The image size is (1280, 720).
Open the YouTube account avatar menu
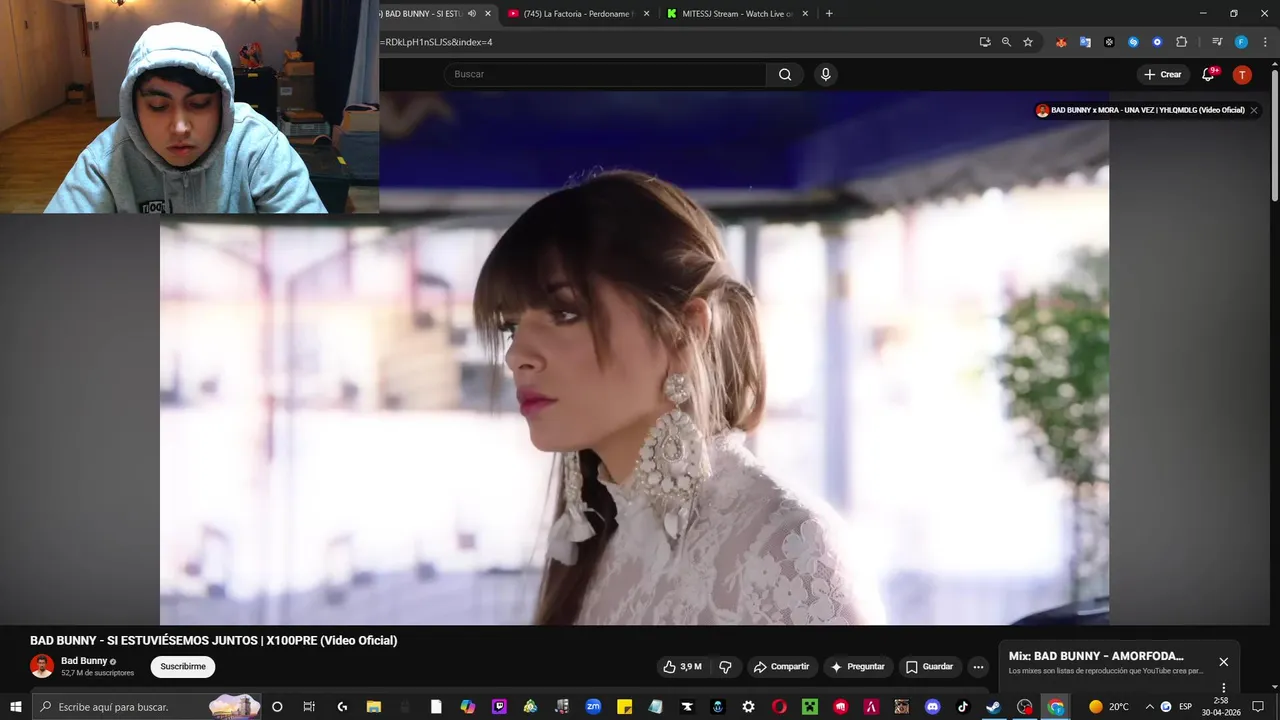[x=1242, y=74]
